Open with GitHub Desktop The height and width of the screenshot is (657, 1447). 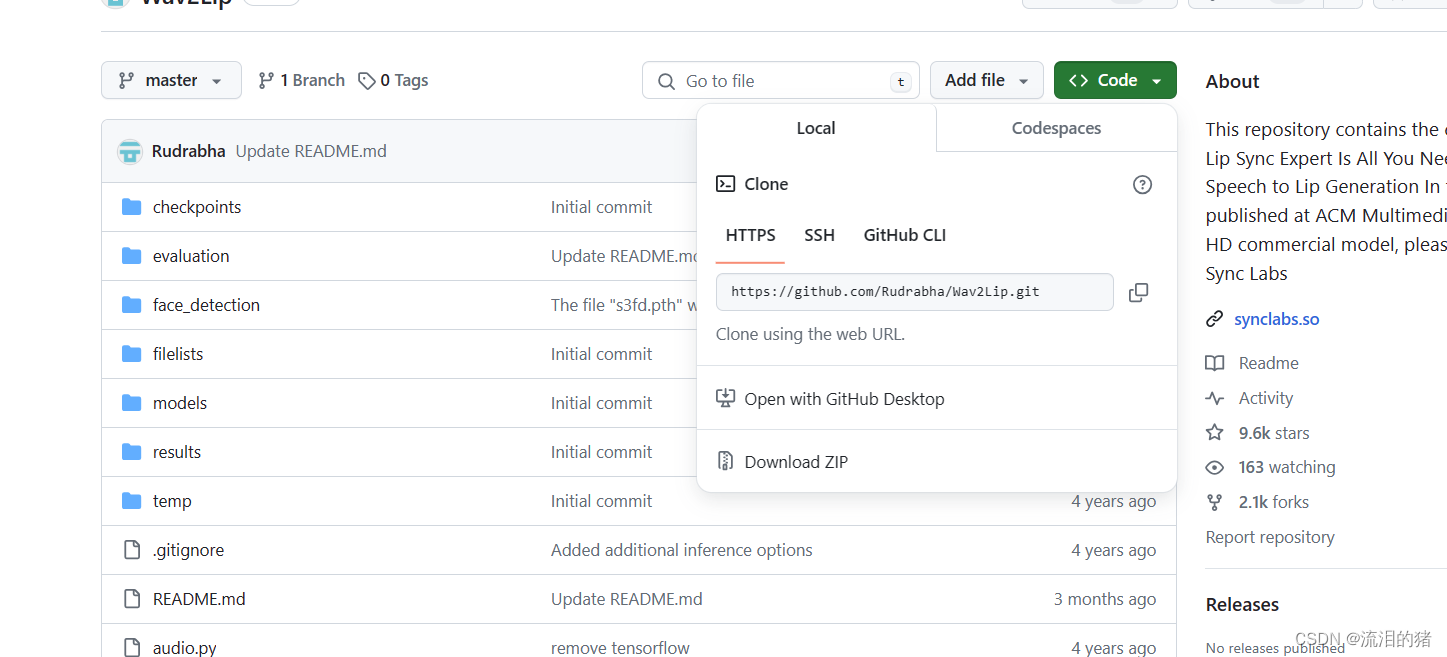[x=830, y=399]
